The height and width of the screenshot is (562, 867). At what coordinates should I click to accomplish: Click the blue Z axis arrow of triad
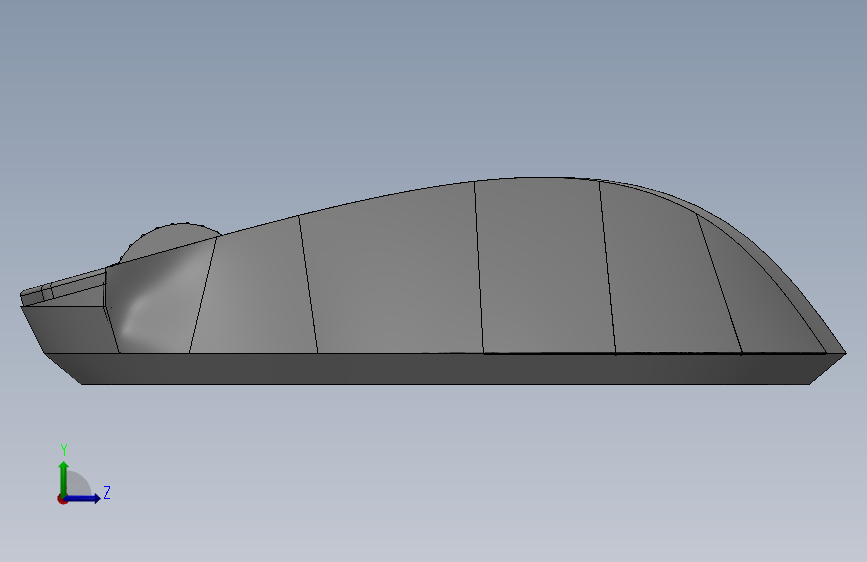click(x=82, y=498)
